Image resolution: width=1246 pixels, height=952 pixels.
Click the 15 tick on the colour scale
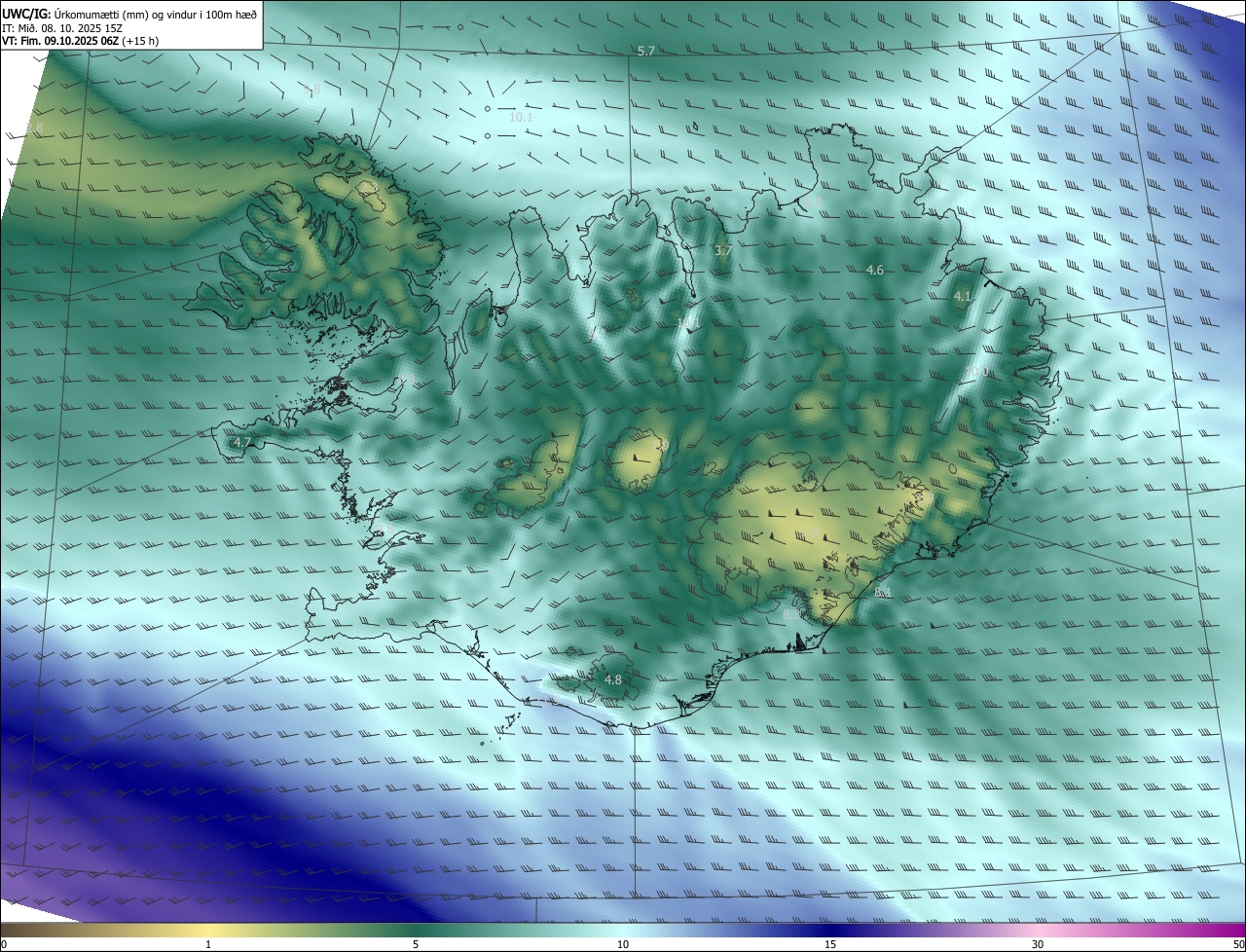[x=830, y=944]
